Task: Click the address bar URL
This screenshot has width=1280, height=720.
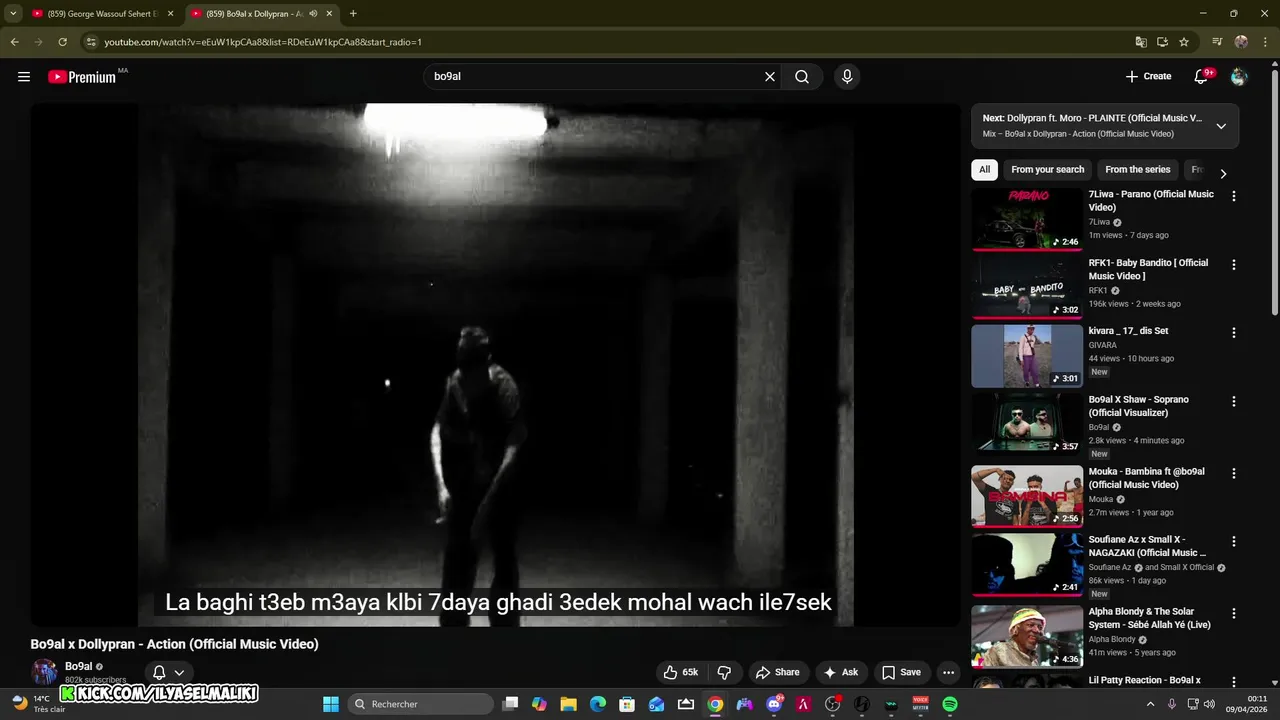Action: click(263, 42)
